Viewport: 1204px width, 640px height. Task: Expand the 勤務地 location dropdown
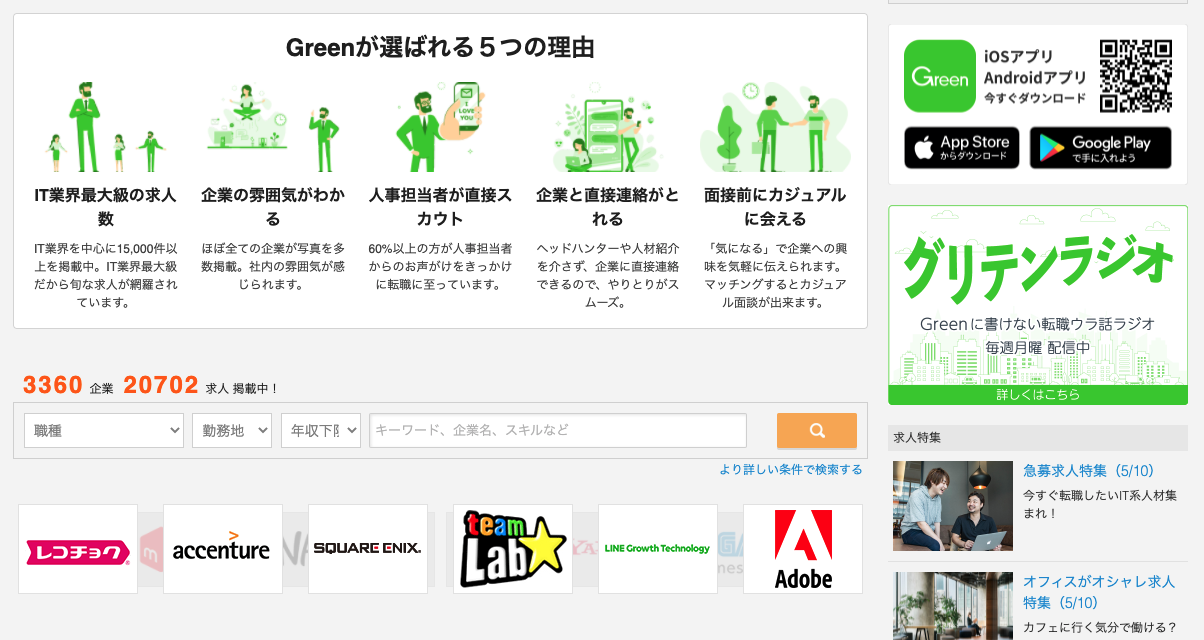[x=232, y=431]
